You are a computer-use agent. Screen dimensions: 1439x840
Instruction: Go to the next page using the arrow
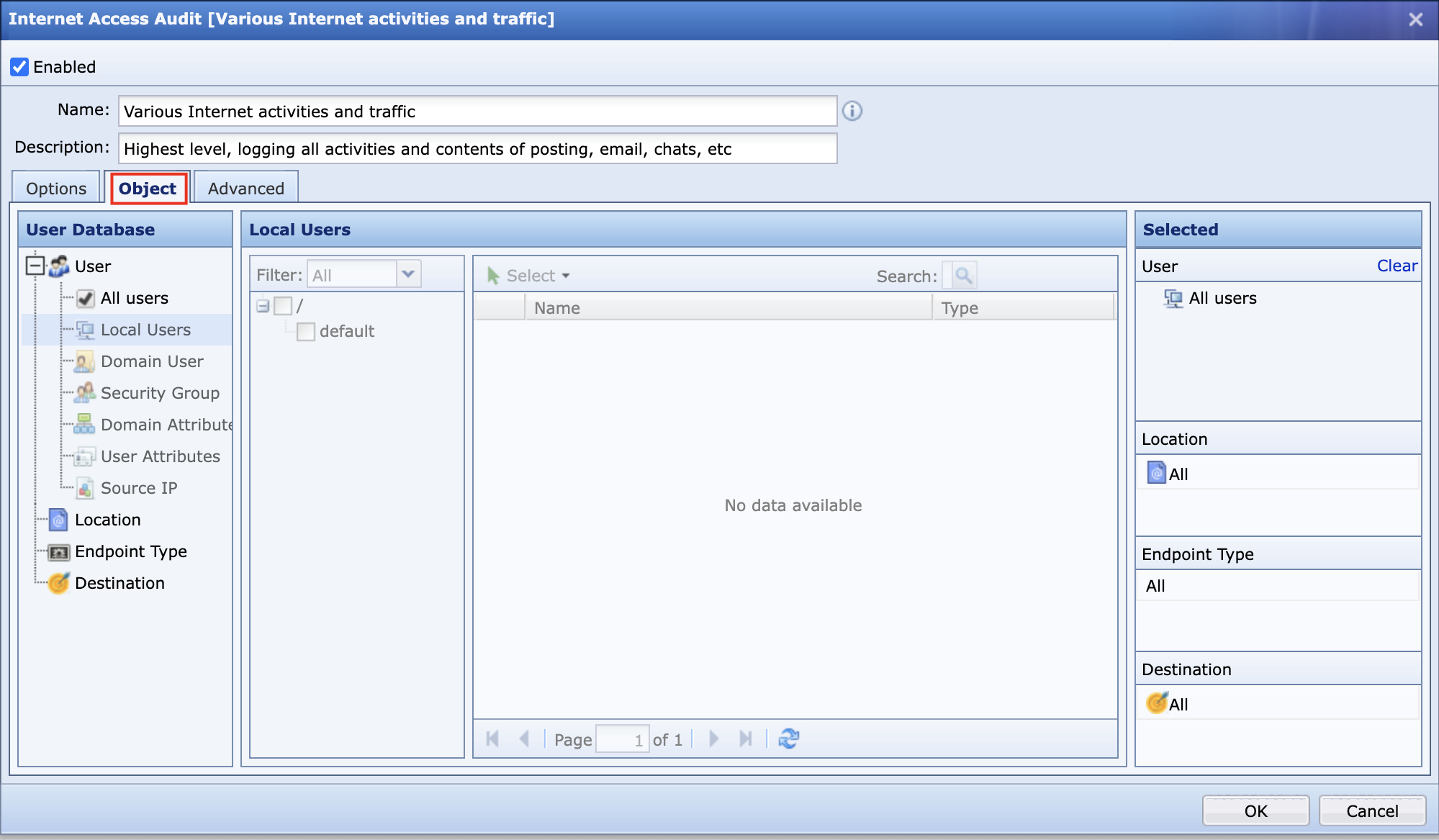point(713,739)
